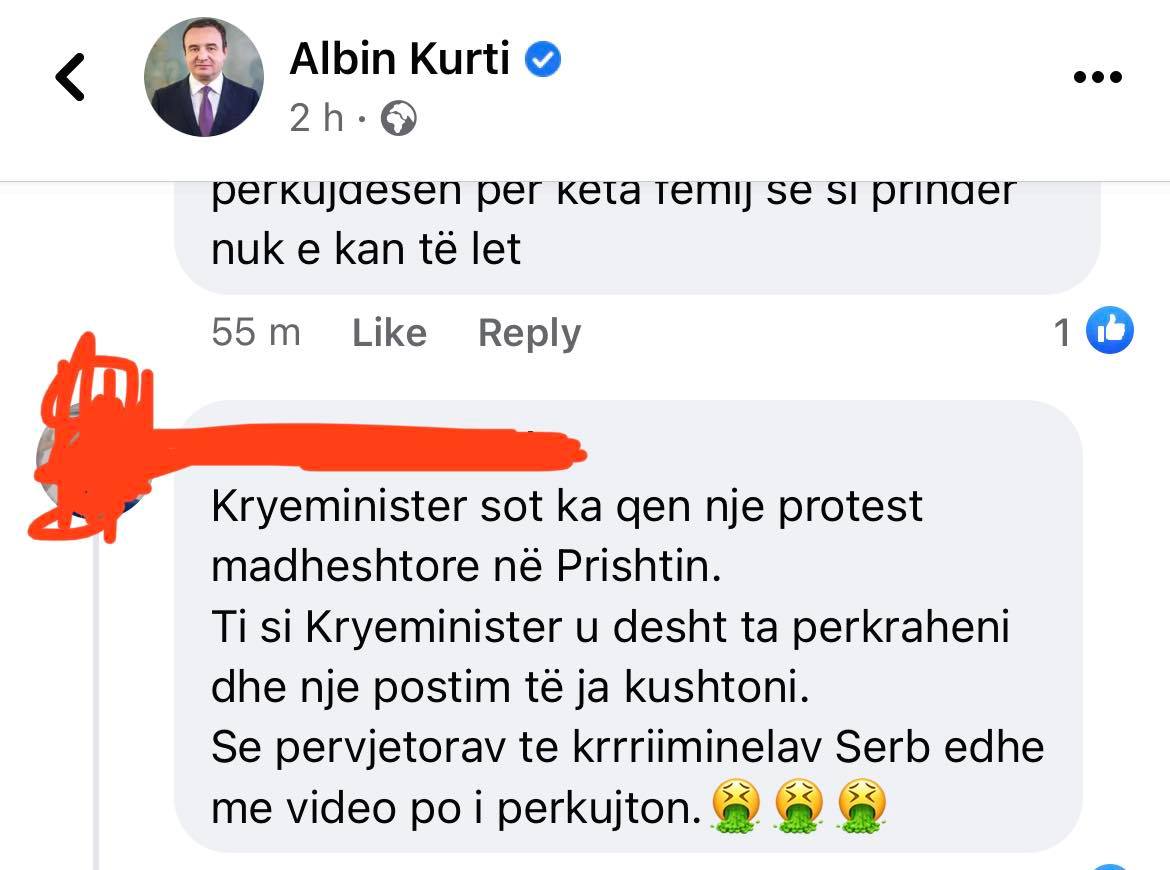Like the comment posted 55 m ago

[x=390, y=333]
